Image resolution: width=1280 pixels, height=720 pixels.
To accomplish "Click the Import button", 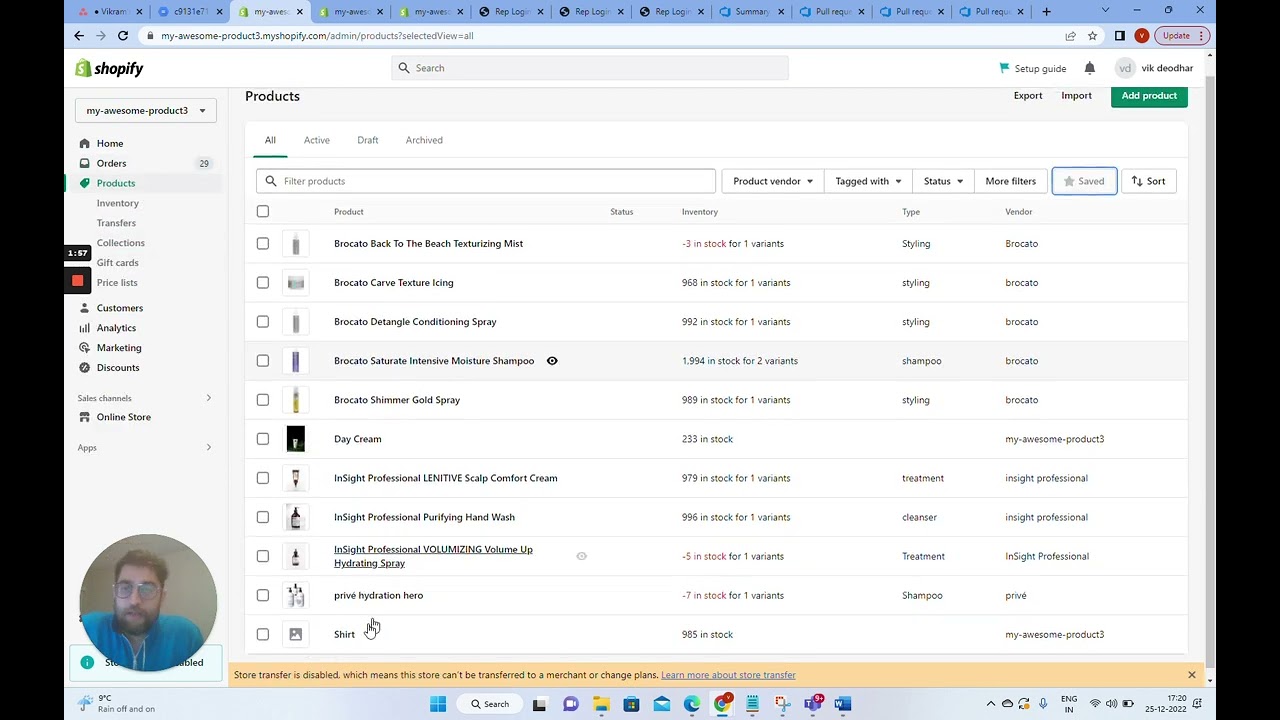I will (x=1076, y=96).
